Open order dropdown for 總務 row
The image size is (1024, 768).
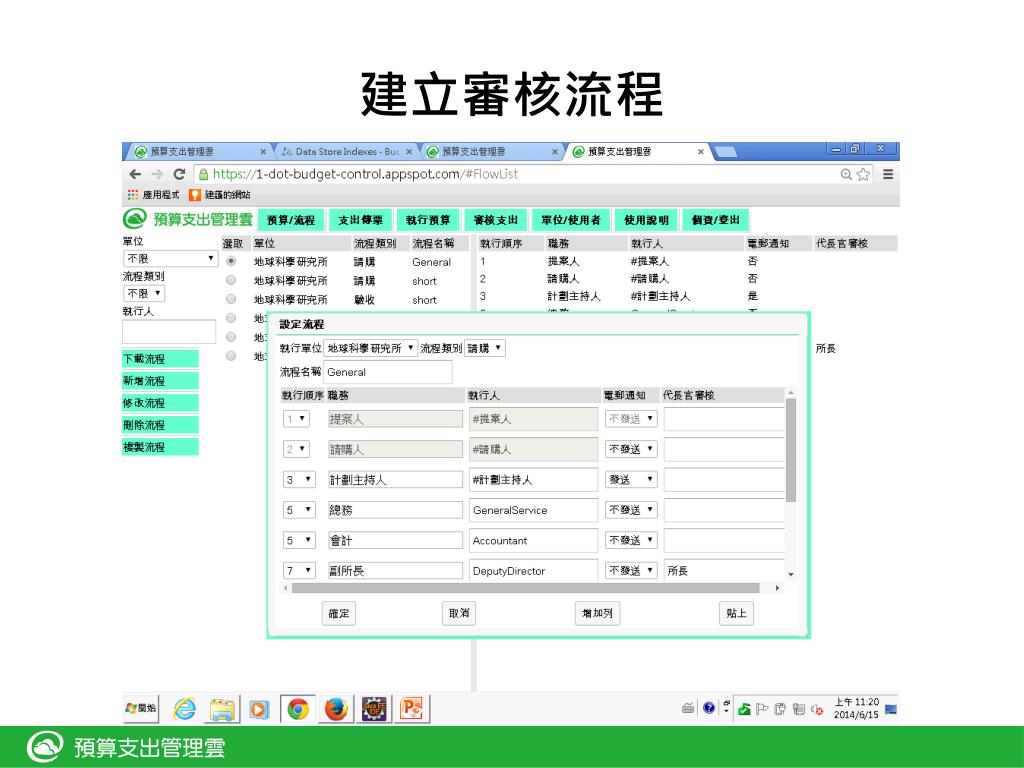(x=299, y=509)
